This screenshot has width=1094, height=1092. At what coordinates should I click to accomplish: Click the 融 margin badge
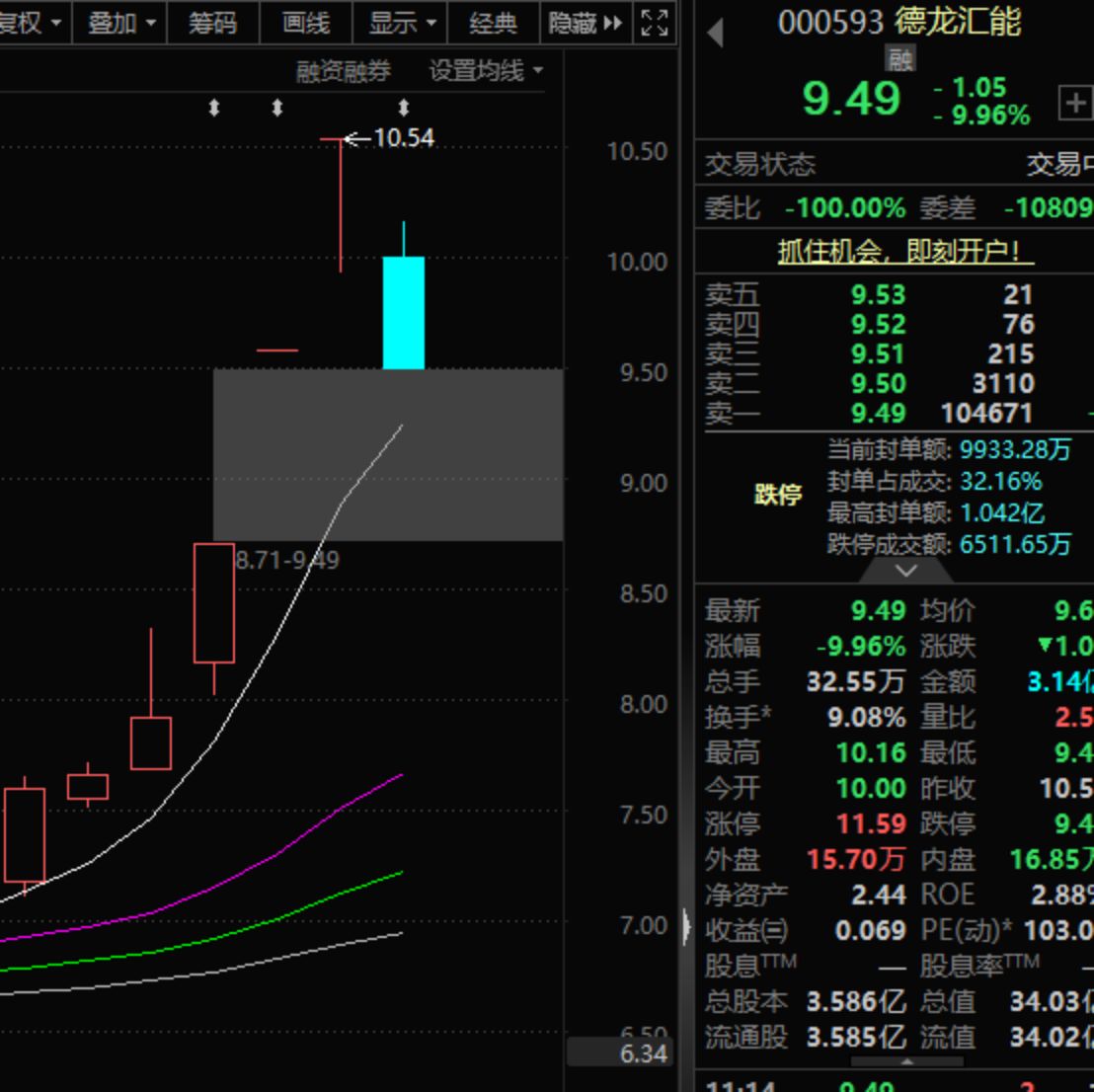tap(899, 59)
